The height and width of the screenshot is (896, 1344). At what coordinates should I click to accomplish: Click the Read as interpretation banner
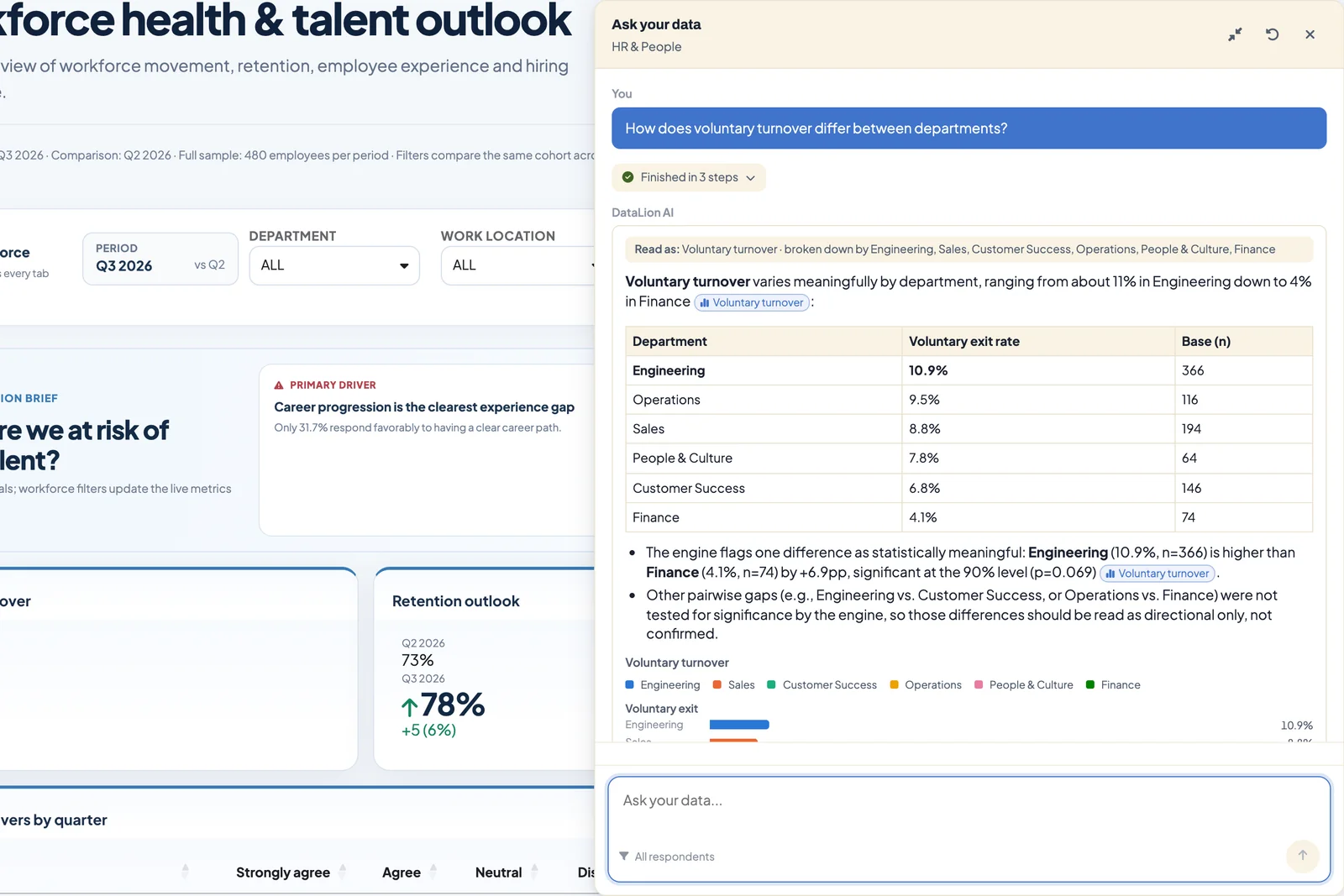(969, 249)
